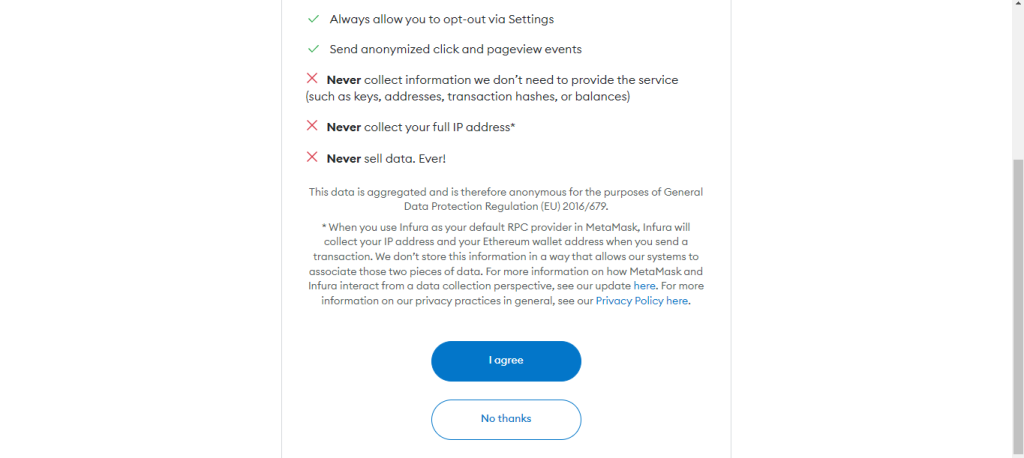Click the vertical scrollbar thumb
The image size is (1024, 458).
tap(1017, 307)
